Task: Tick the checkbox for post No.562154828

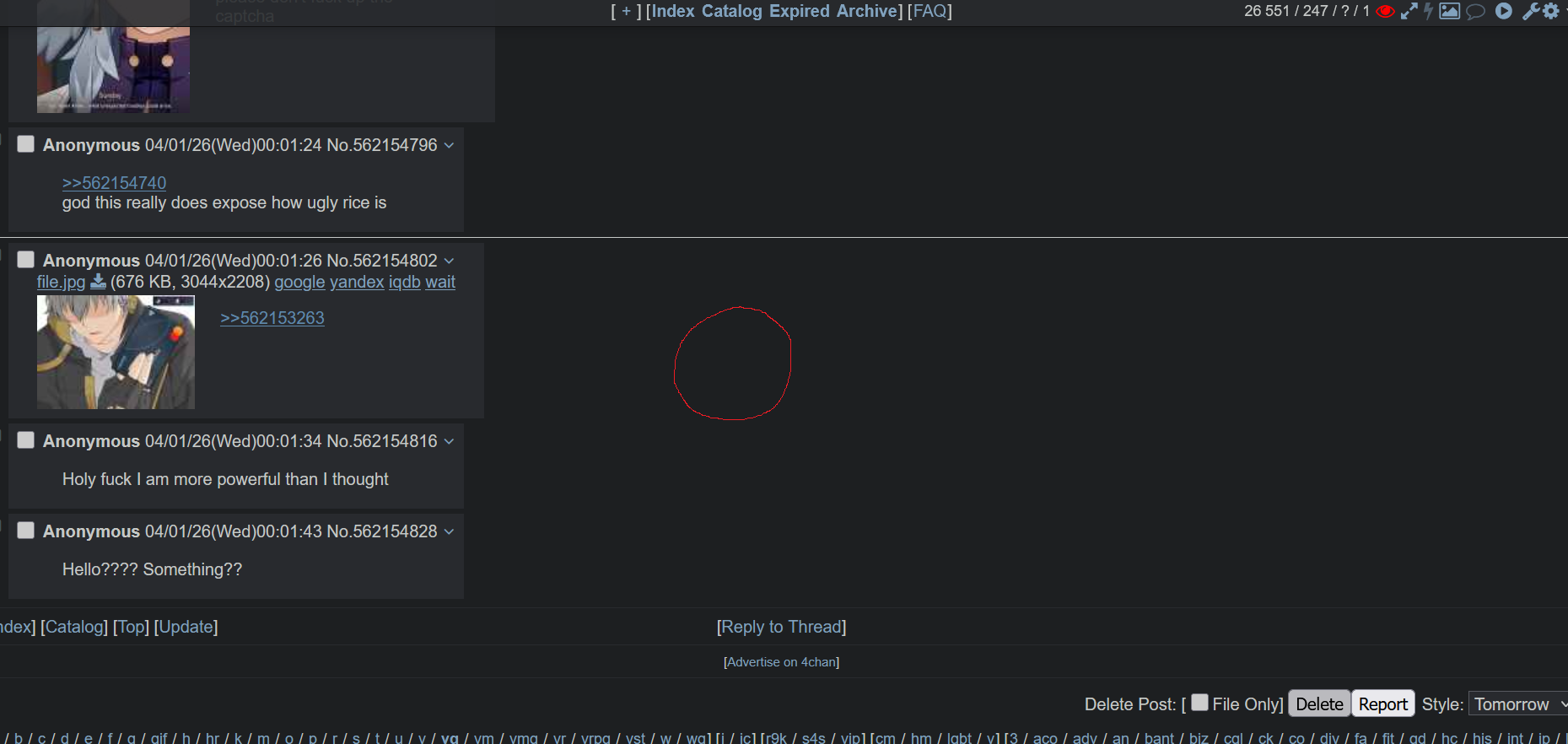Action: (26, 531)
